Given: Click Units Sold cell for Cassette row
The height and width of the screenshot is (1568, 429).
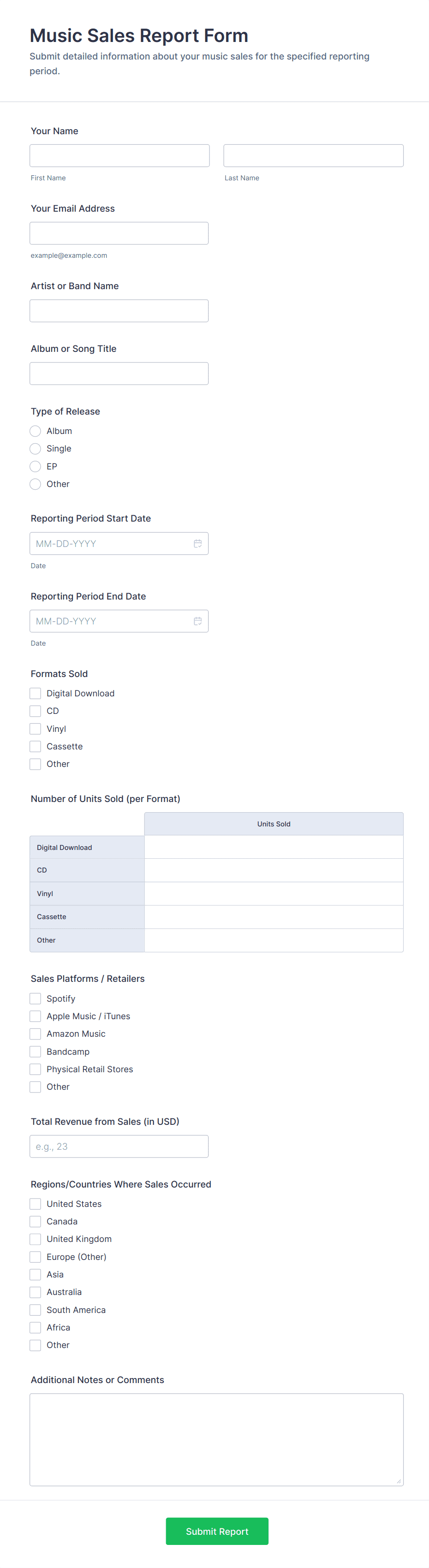Looking at the screenshot, I should click(x=273, y=917).
